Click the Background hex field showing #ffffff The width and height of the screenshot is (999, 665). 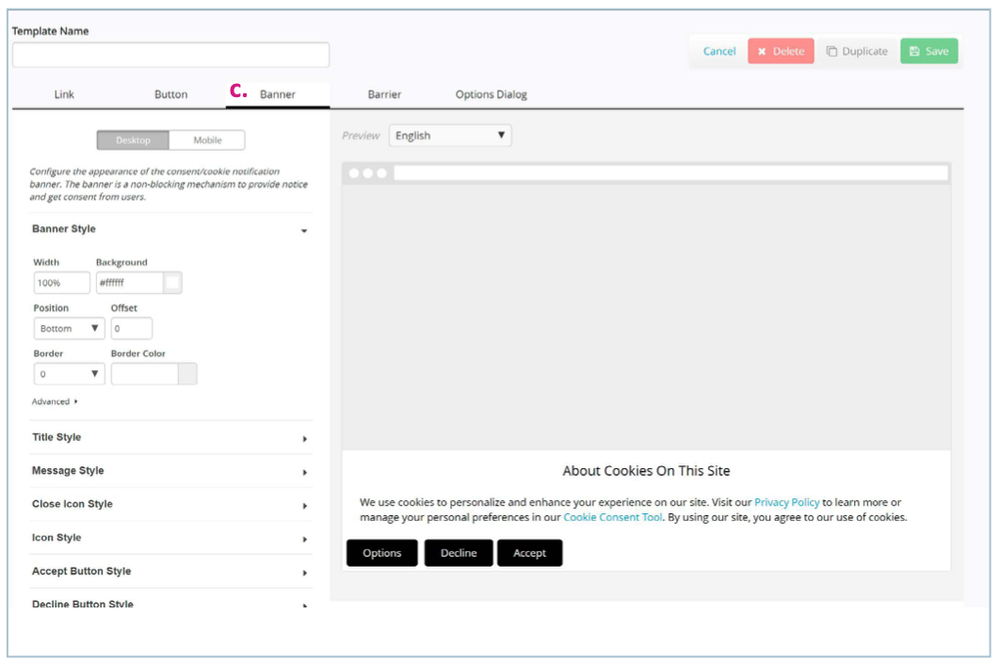tap(130, 283)
